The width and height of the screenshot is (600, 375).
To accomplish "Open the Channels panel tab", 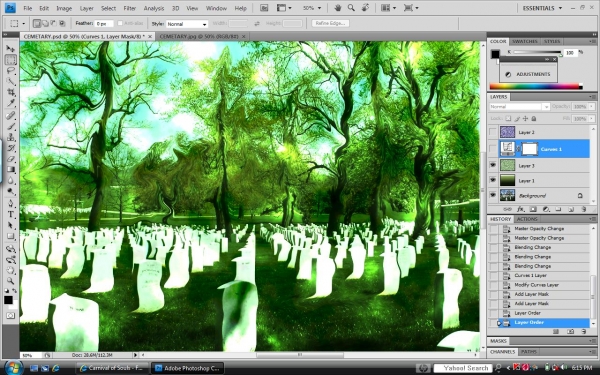I will click(502, 351).
